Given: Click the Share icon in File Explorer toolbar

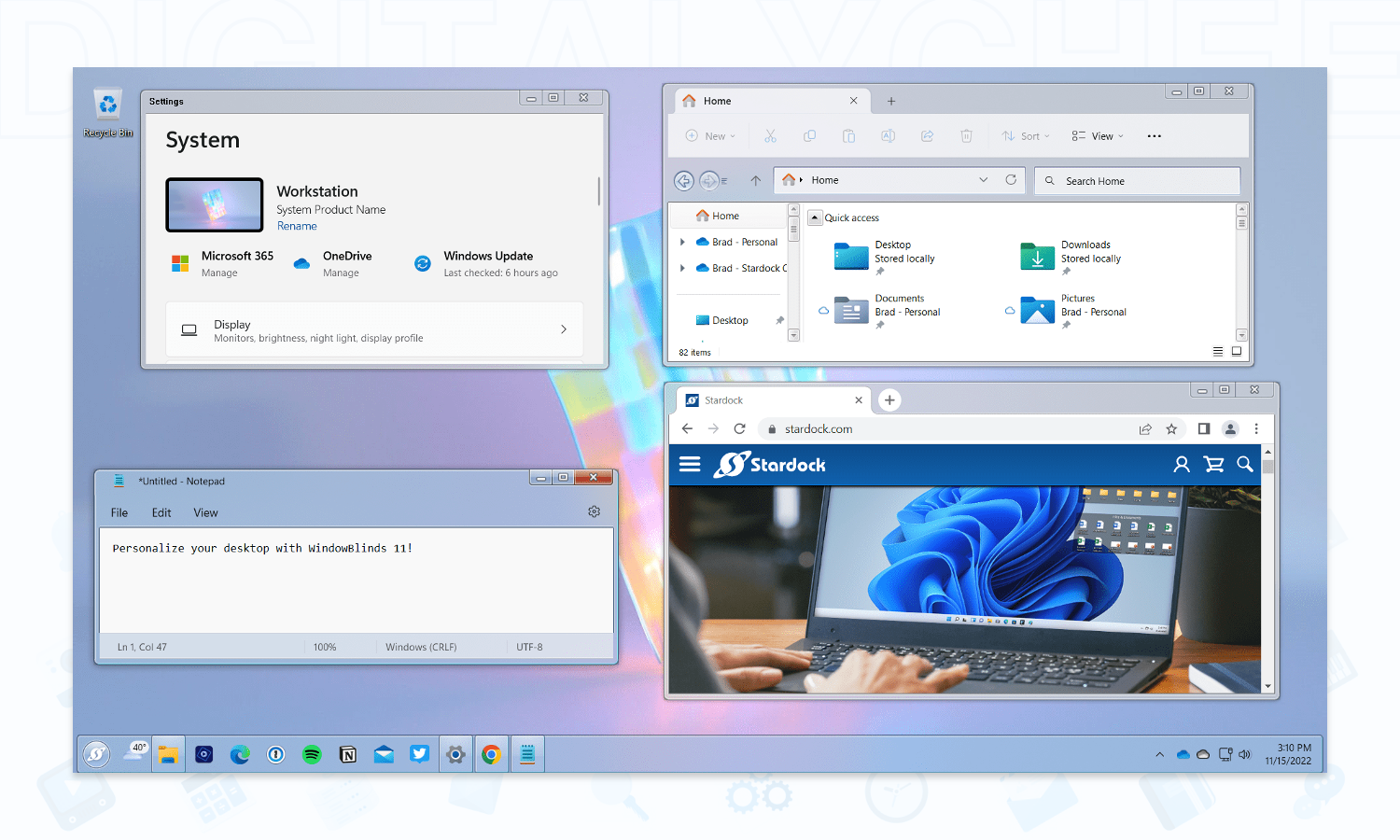Looking at the screenshot, I should [927, 136].
